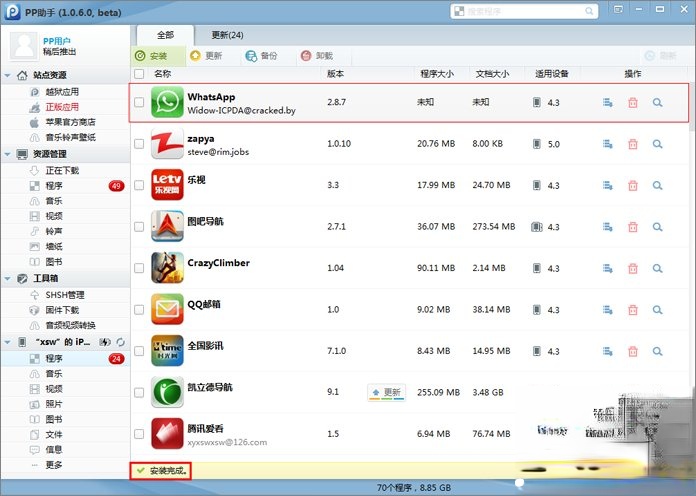Click the list icon in 全国影讯 row
Screen dimensions: 696x496
pos(608,351)
